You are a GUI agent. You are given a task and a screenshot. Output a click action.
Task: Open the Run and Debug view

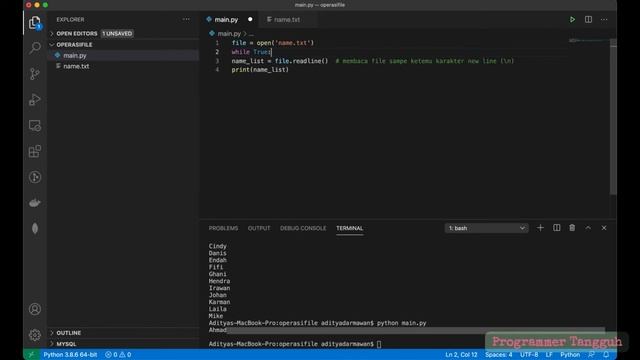[35, 100]
